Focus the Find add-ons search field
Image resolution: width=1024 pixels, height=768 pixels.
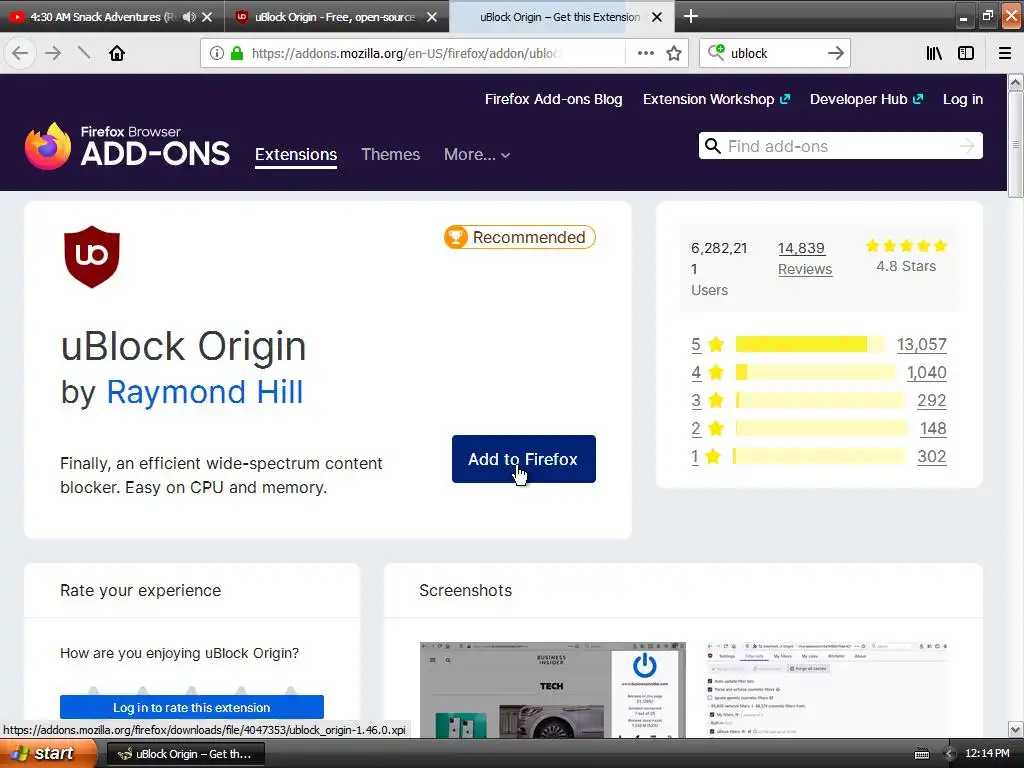840,146
